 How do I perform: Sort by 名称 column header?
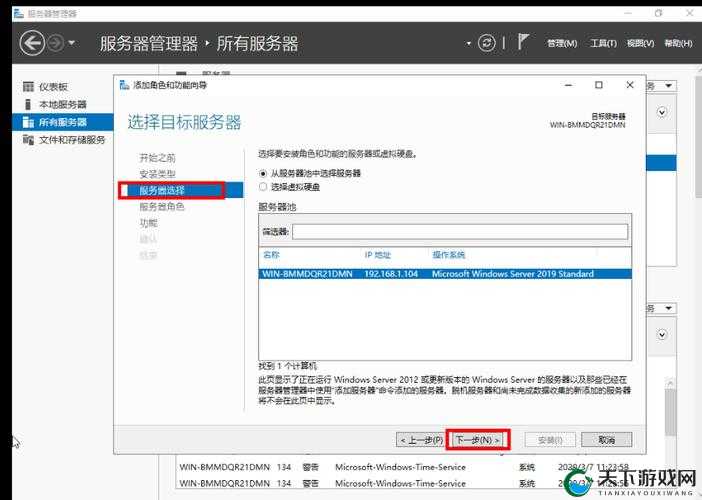point(271,255)
